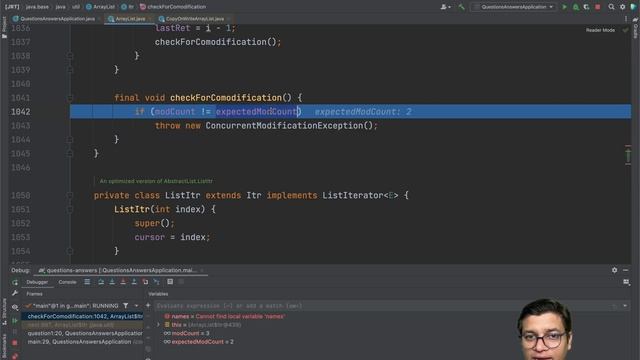Open the Project tool window from the left stripe
The width and height of the screenshot is (640, 360).
click(x=4, y=27)
